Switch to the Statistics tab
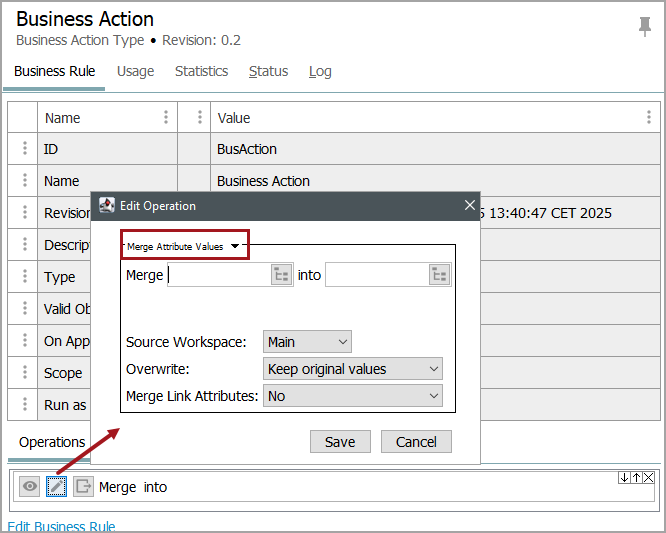Viewport: 666px width, 533px height. pos(201,71)
